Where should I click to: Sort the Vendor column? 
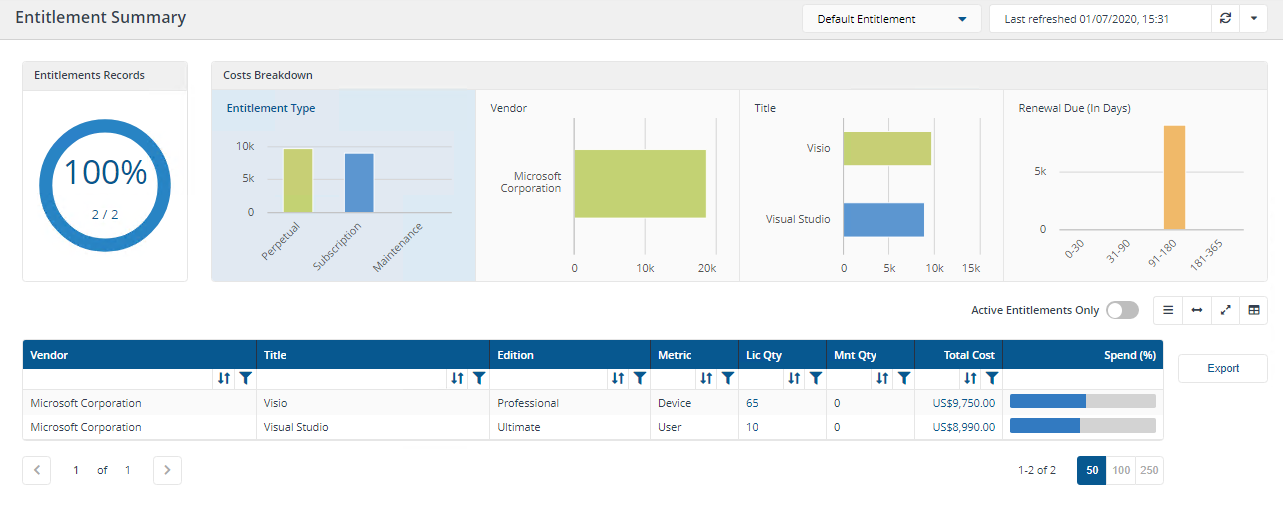click(x=224, y=378)
